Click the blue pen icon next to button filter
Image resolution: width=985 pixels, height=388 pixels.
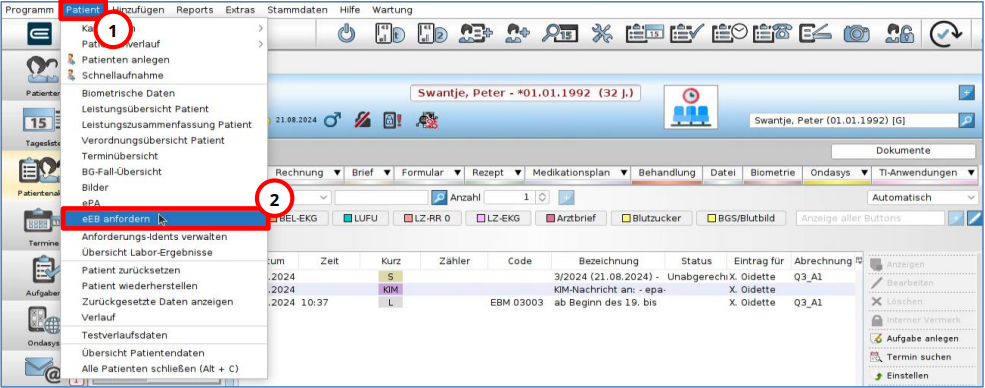click(973, 218)
